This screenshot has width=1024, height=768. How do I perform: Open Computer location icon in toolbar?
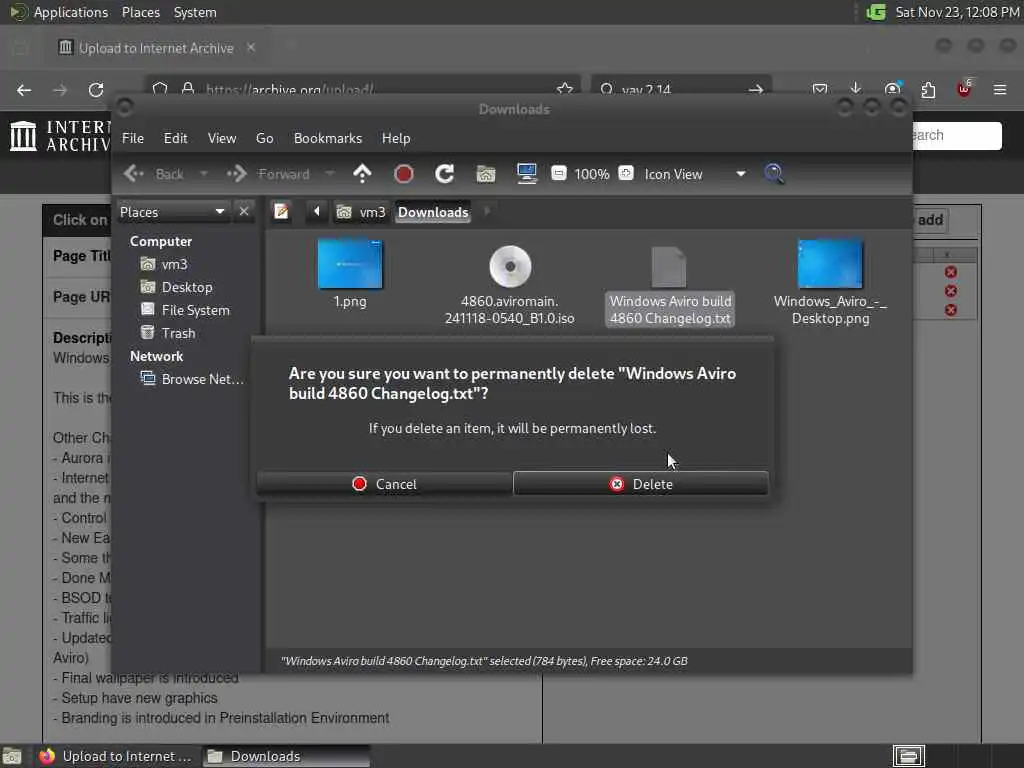tap(526, 174)
